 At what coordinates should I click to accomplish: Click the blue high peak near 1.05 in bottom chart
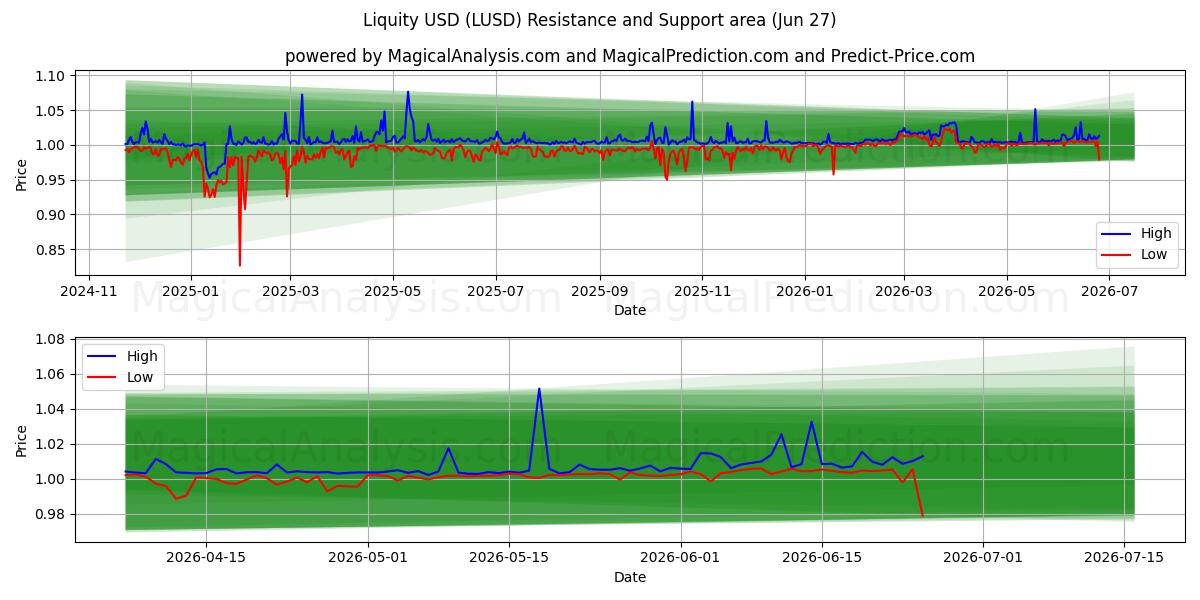(539, 390)
